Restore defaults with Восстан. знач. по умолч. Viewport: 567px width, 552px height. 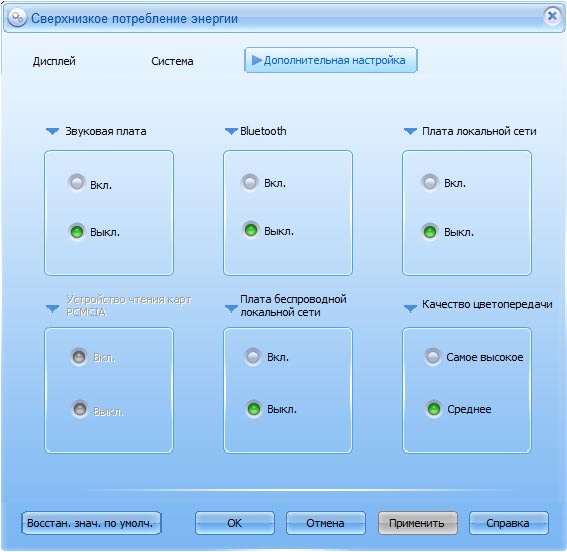(x=91, y=523)
